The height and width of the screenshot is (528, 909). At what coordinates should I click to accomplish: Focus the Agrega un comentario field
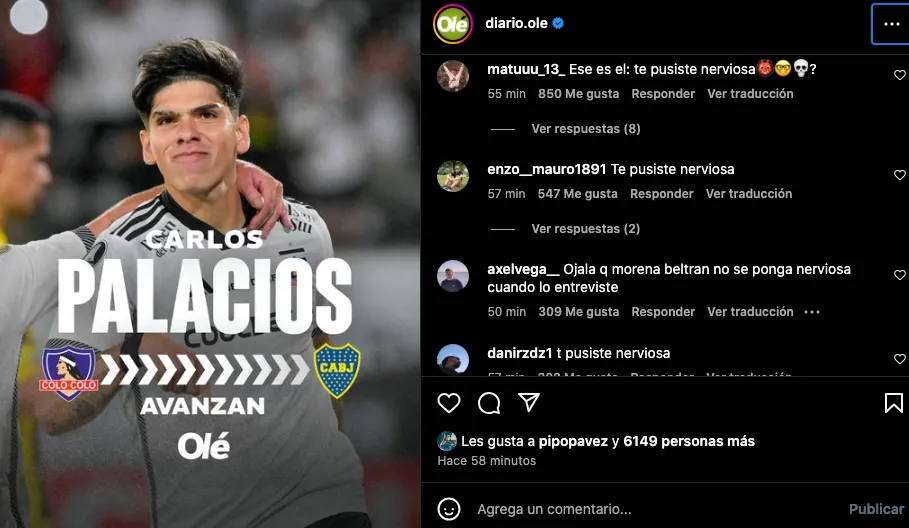click(655, 509)
